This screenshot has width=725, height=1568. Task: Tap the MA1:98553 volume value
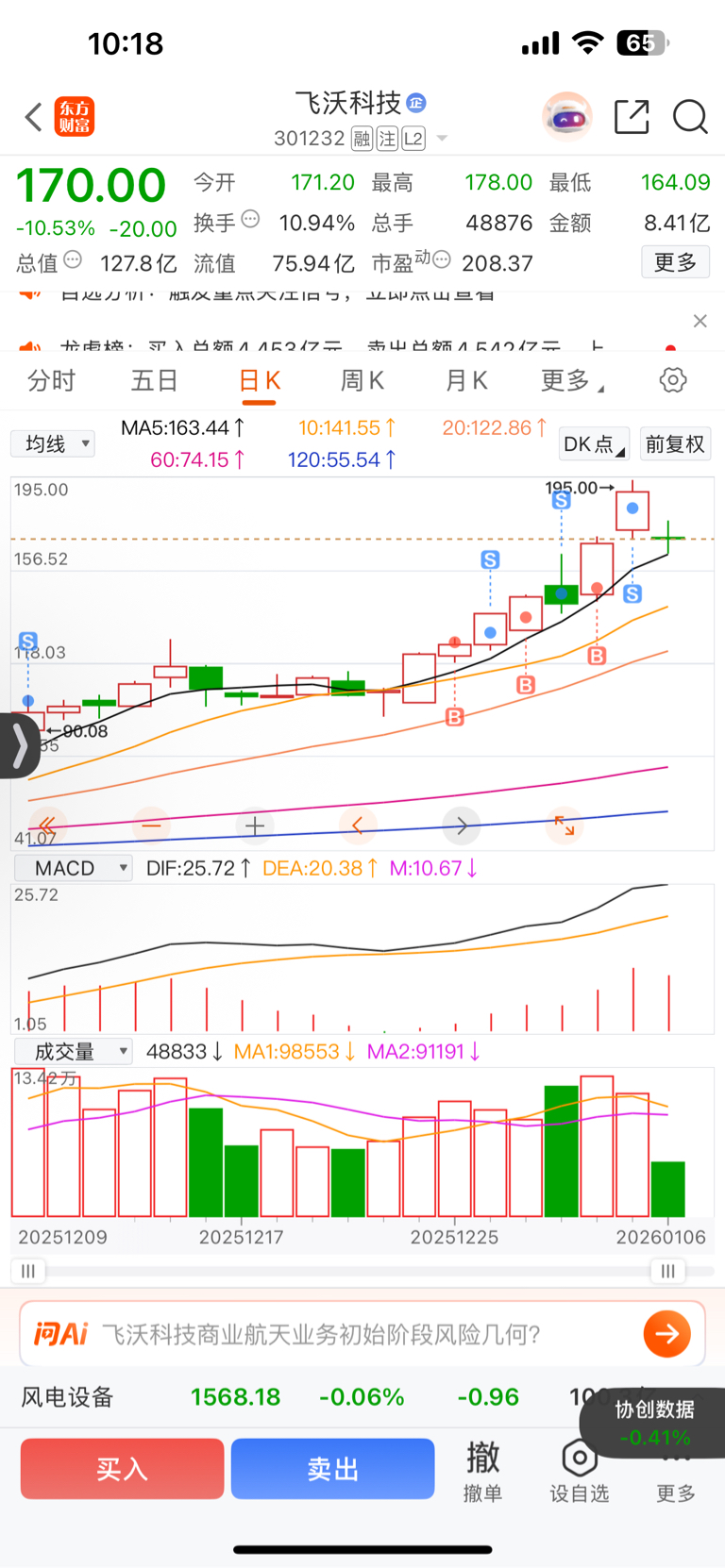[295, 1051]
